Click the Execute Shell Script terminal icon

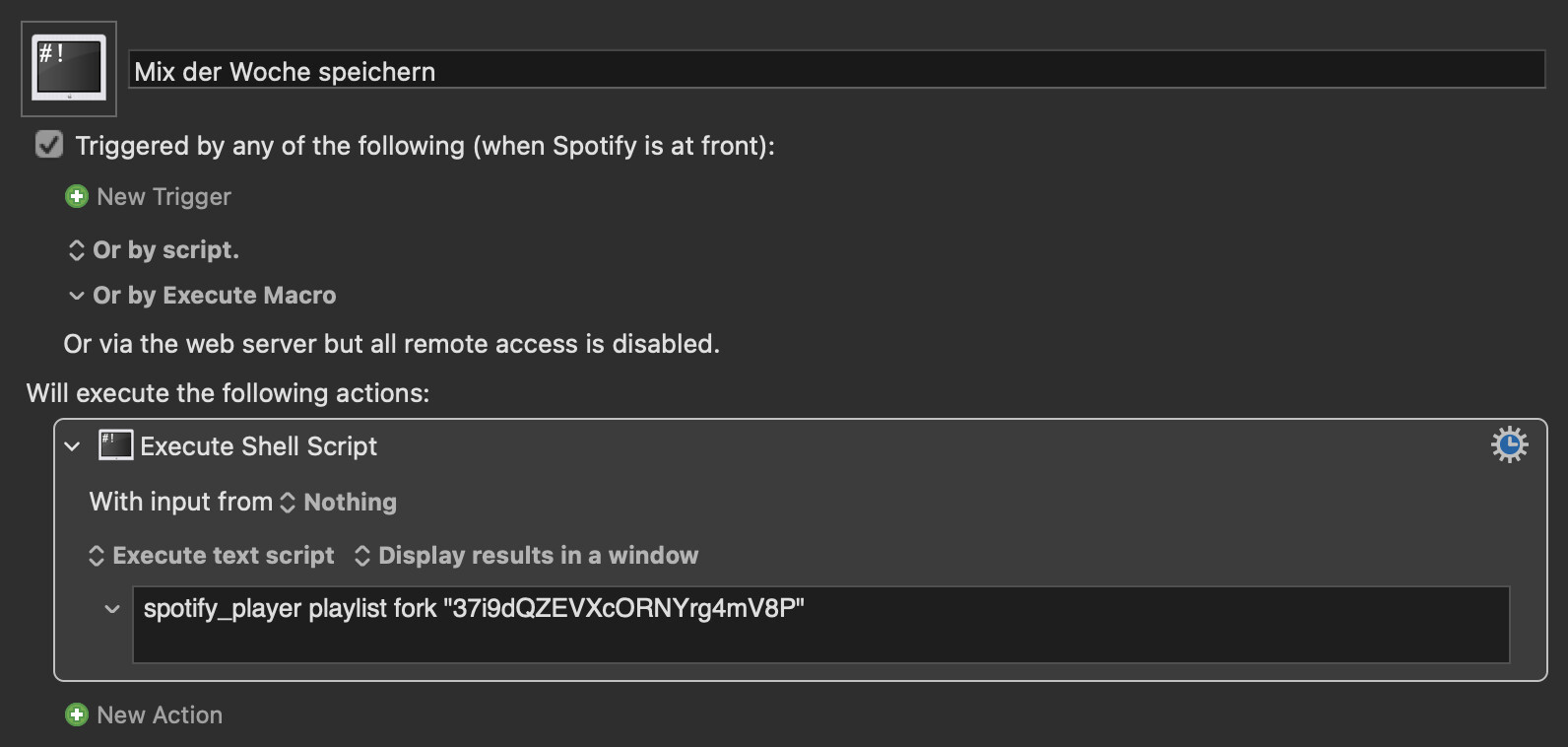115,445
